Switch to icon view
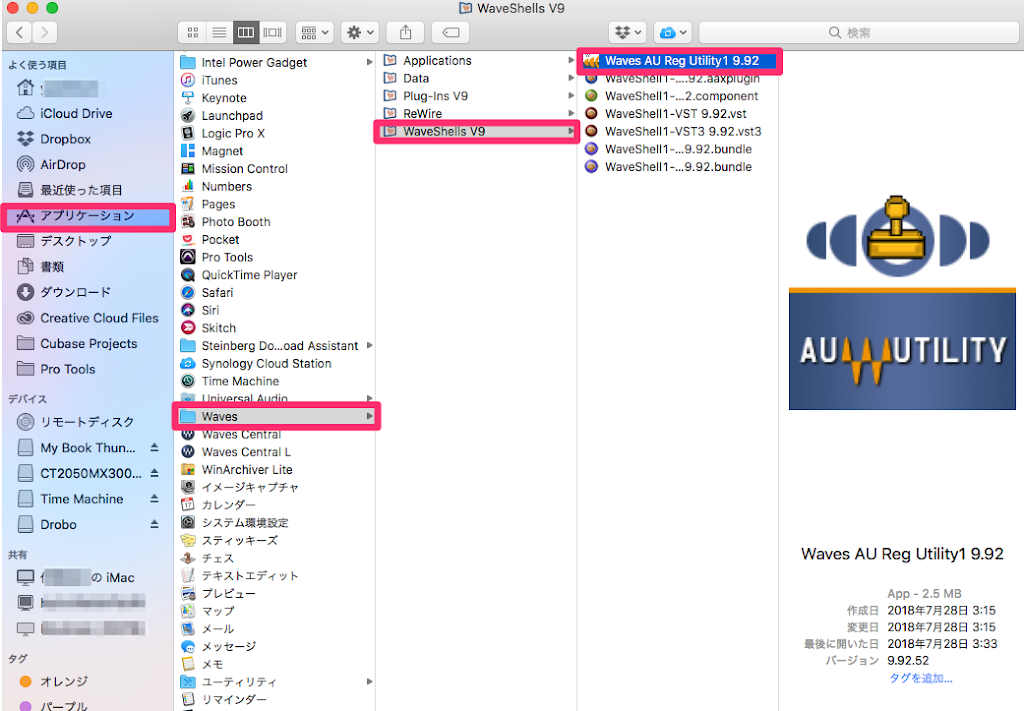 (192, 32)
